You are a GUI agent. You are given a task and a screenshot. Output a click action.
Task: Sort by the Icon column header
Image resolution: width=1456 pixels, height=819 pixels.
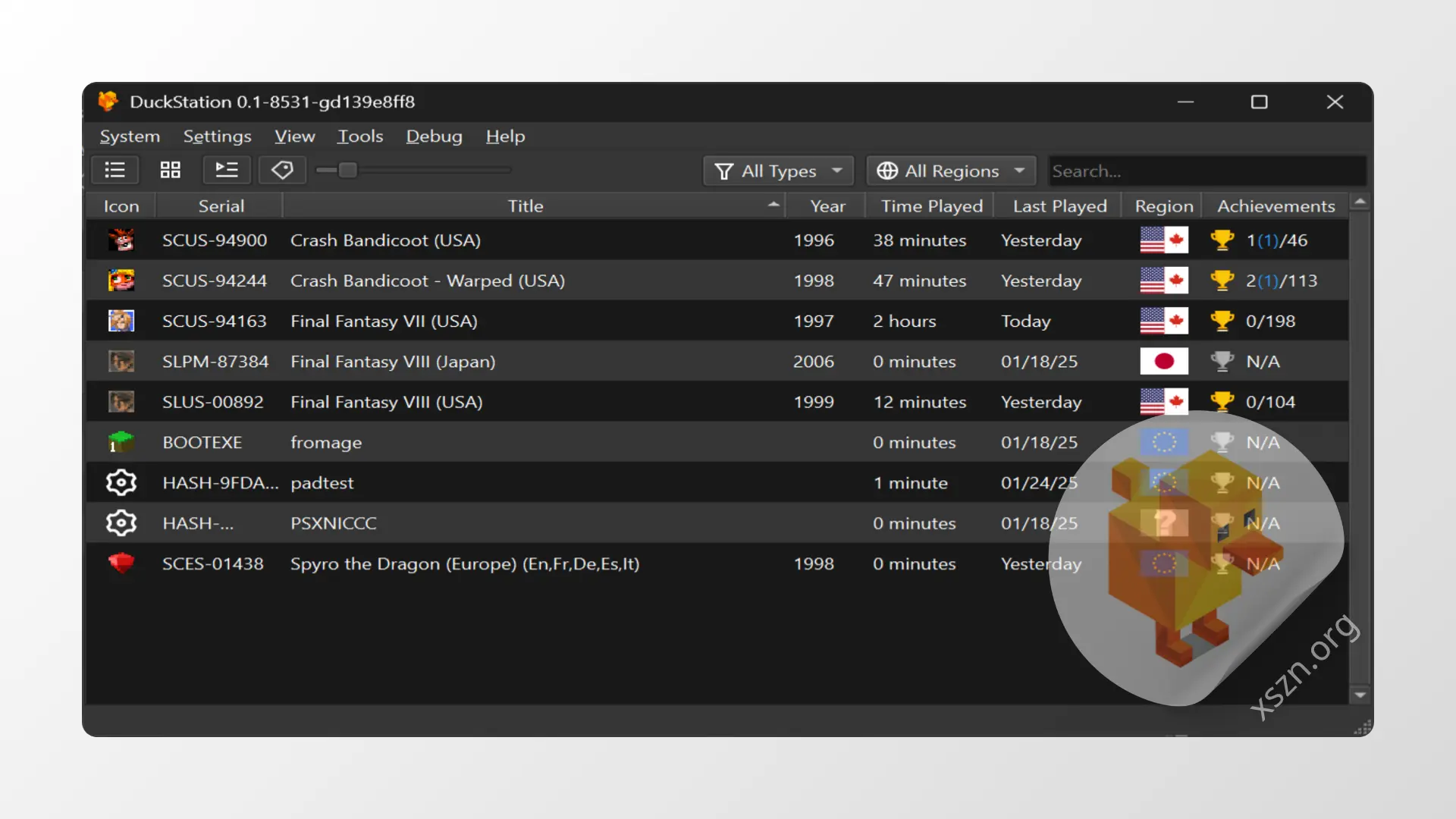pos(121,206)
